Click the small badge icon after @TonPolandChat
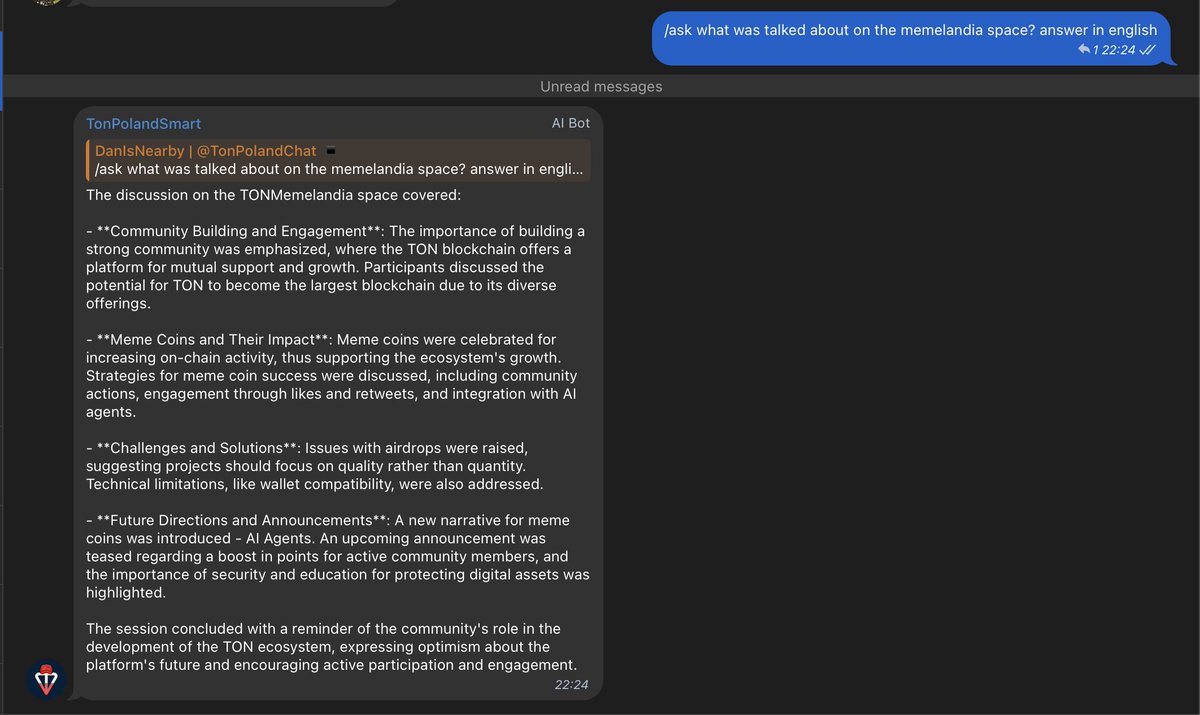 point(331,151)
